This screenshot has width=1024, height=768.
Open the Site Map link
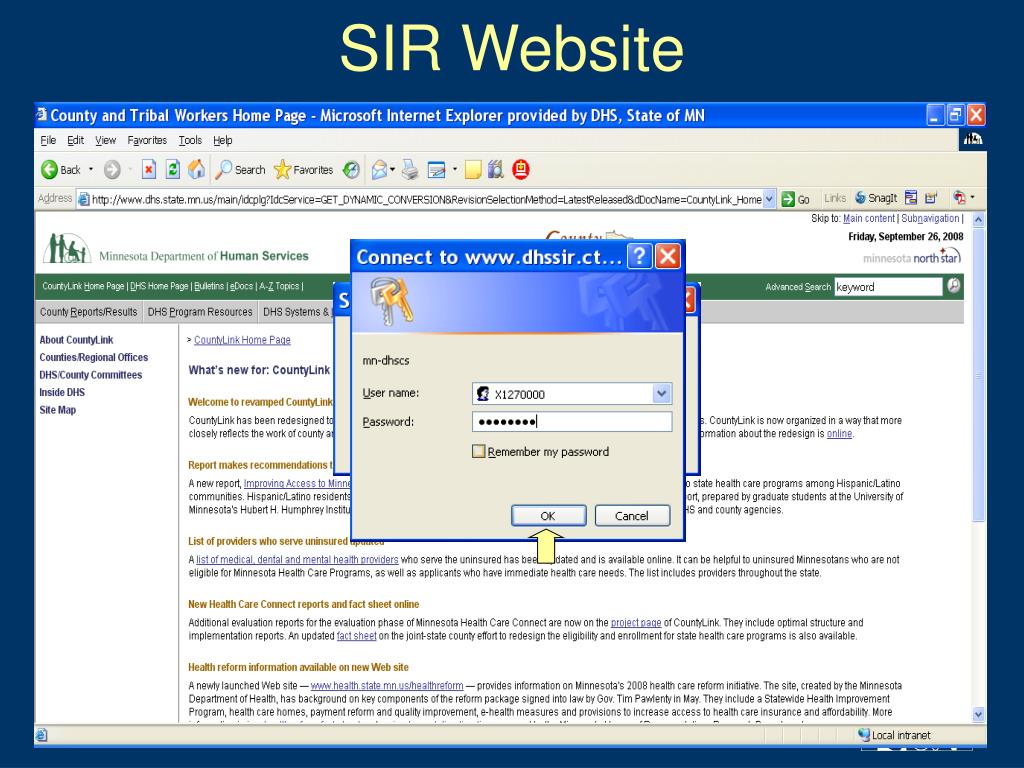click(57, 409)
